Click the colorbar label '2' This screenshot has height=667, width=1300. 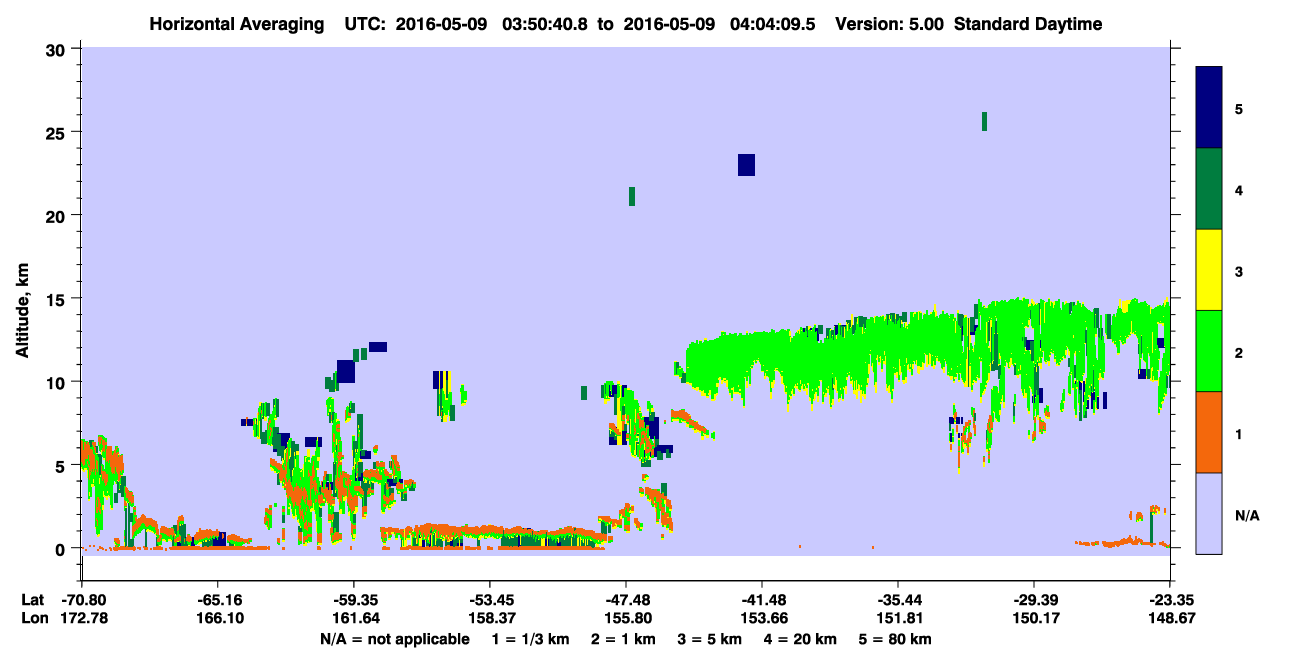1238,352
